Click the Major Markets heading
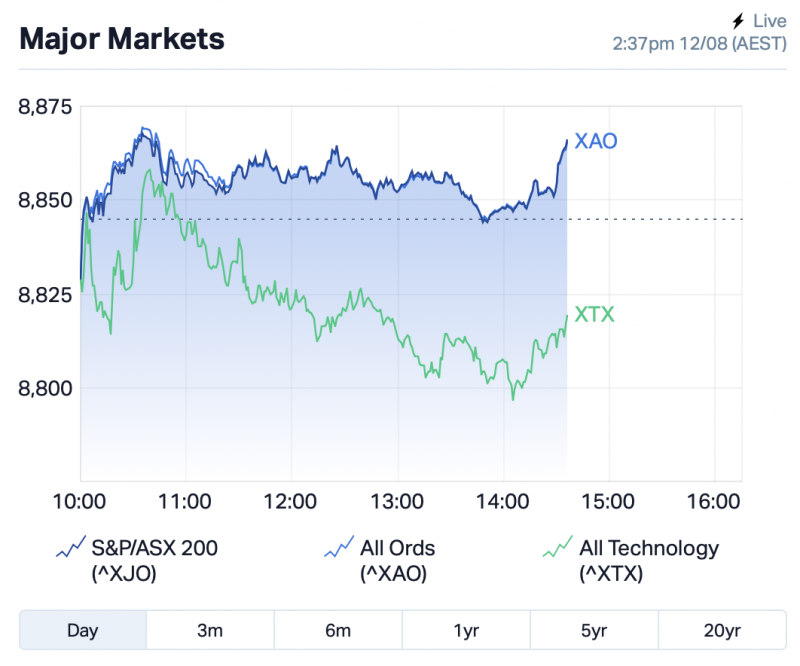800x666 pixels. (x=122, y=39)
